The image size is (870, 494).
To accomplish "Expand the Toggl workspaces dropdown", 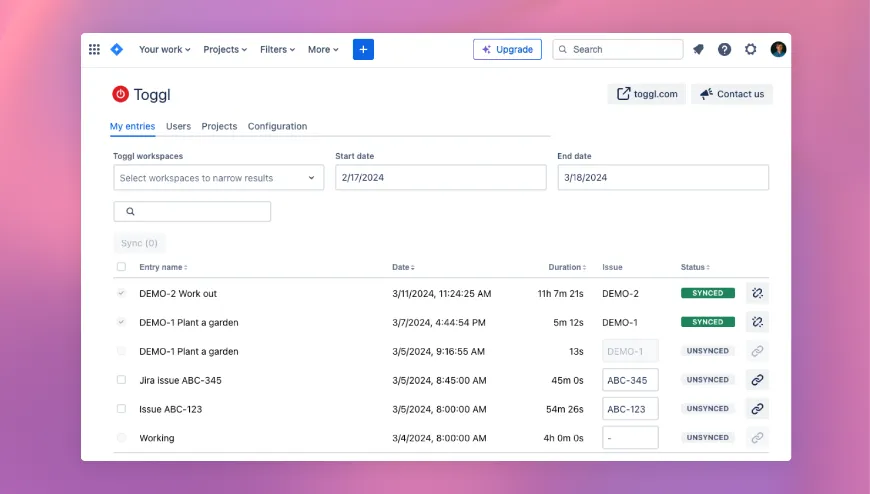I will pyautogui.click(x=218, y=178).
